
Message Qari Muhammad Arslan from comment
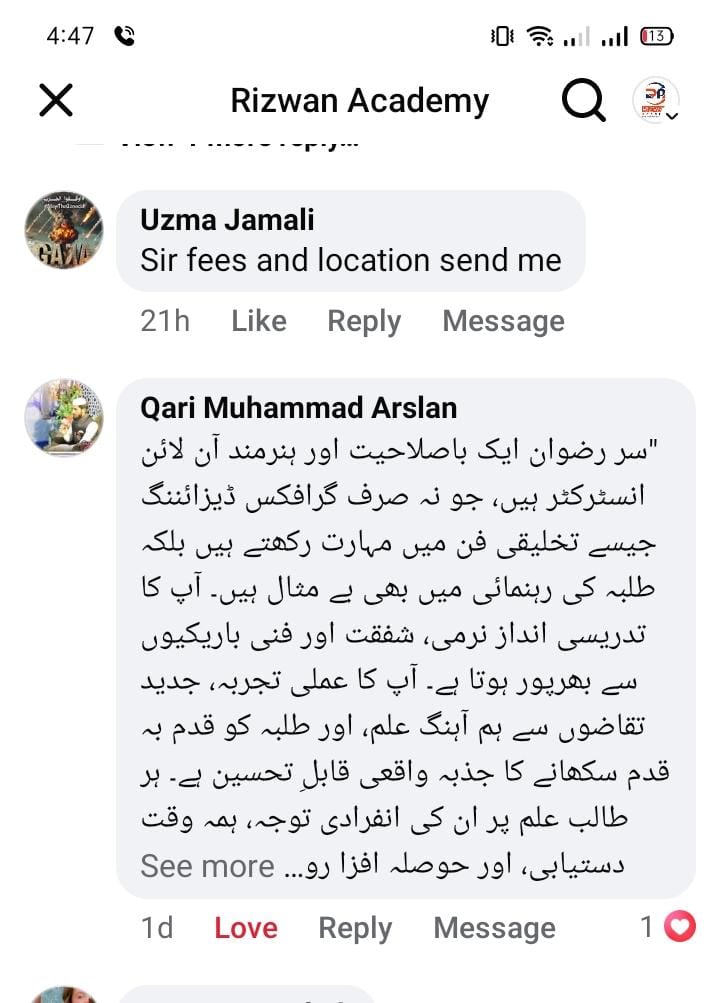tap(494, 928)
